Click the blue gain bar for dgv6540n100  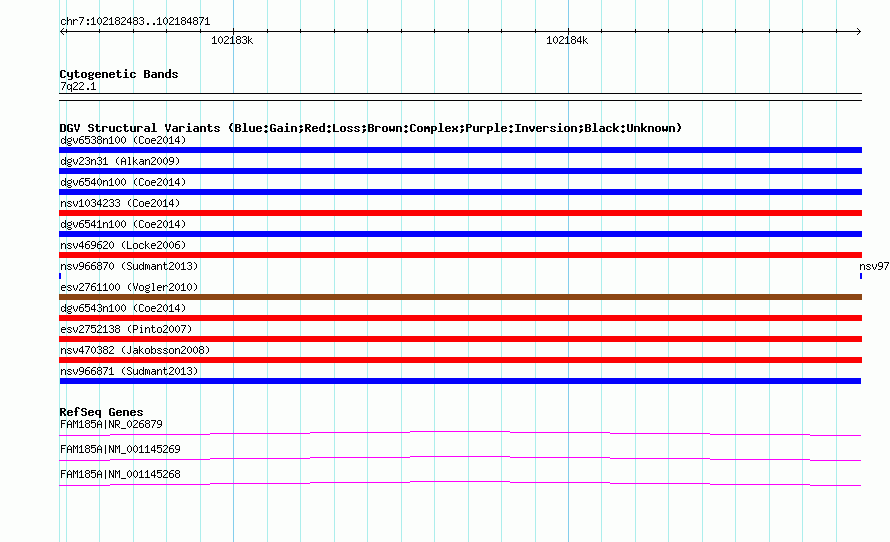[x=460, y=192]
